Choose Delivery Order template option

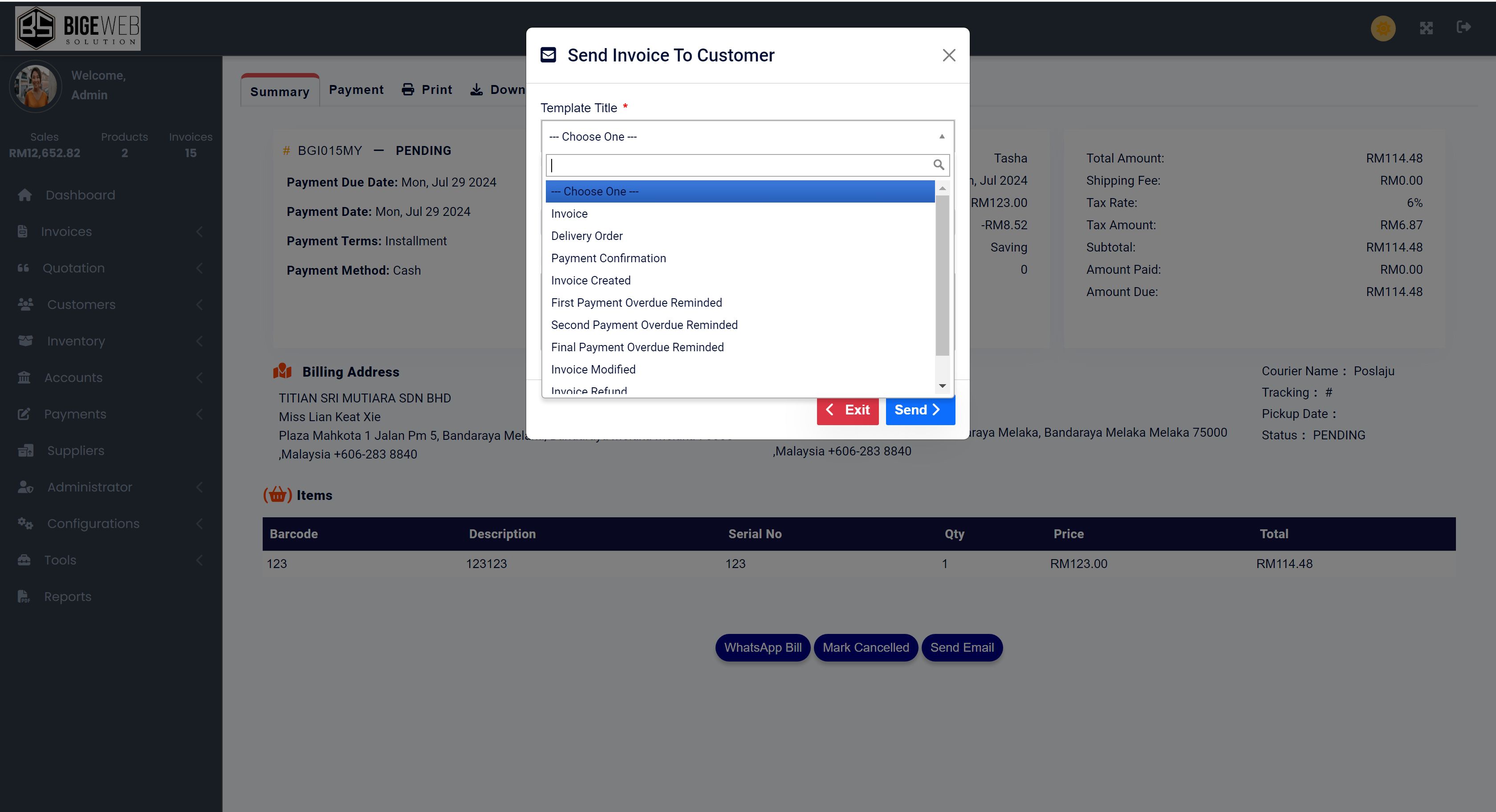click(586, 236)
